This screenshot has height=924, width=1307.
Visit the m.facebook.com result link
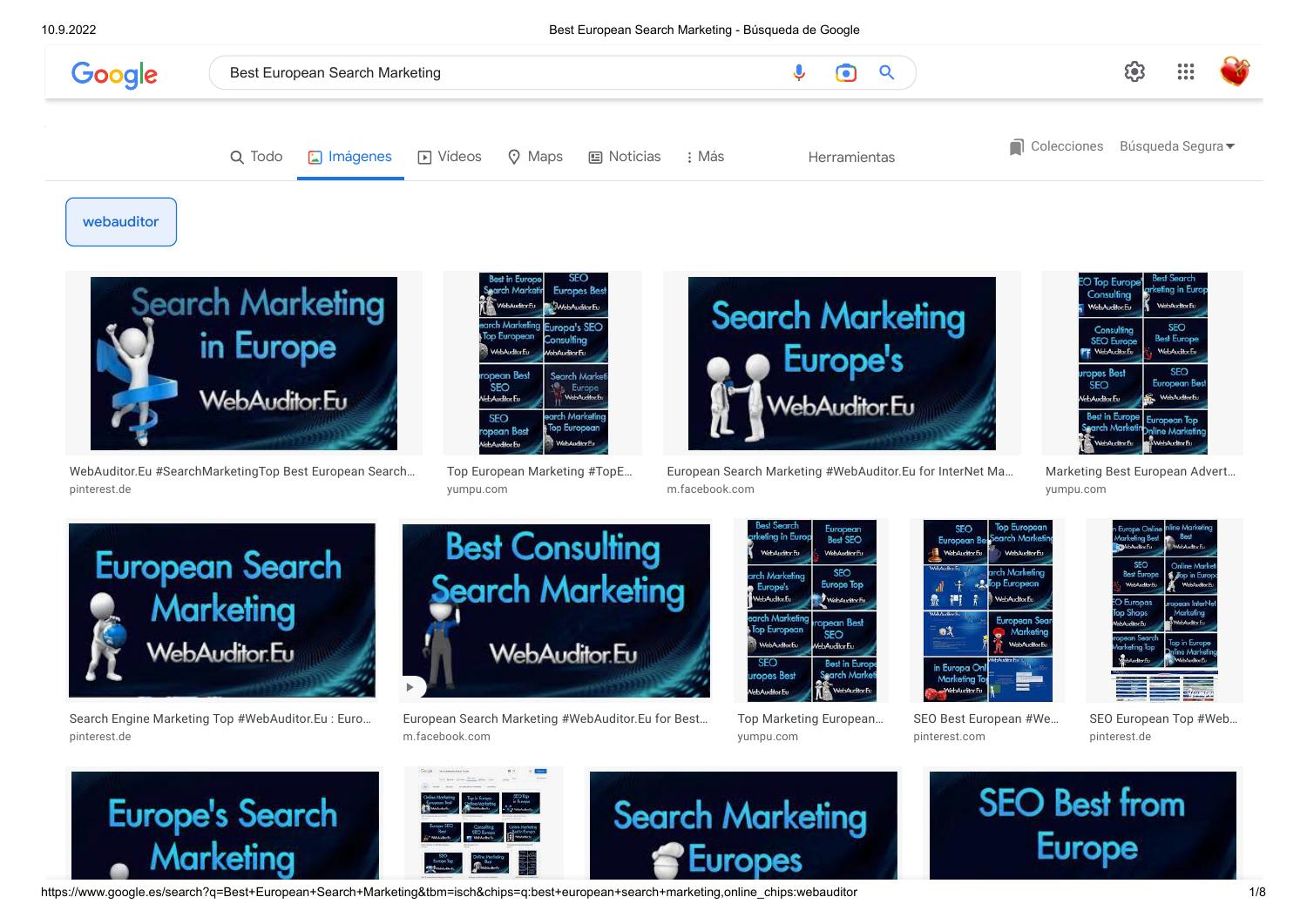710,489
